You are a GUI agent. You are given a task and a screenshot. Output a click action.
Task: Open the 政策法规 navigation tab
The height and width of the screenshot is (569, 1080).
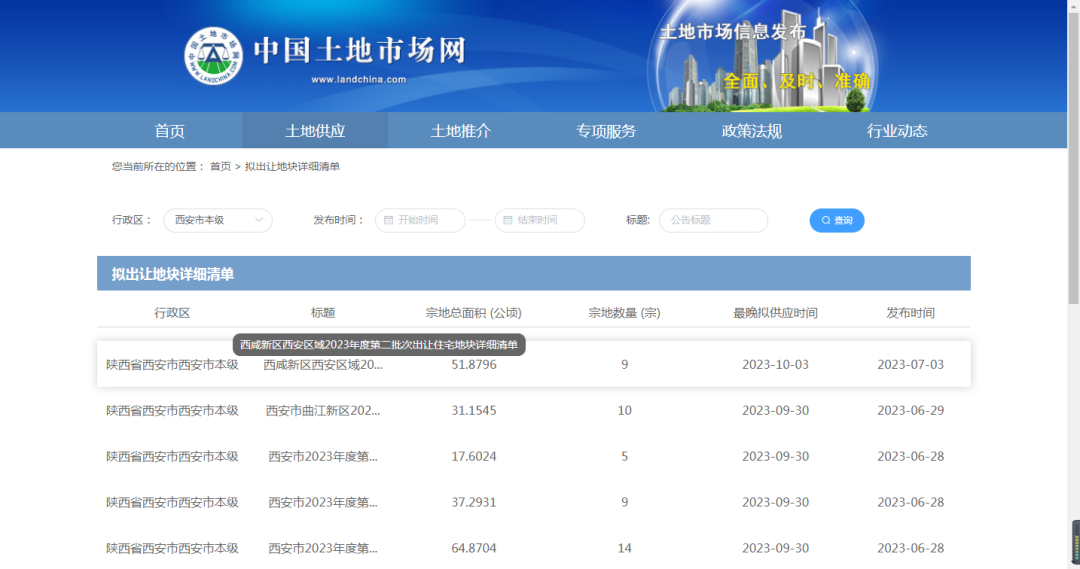pyautogui.click(x=751, y=131)
